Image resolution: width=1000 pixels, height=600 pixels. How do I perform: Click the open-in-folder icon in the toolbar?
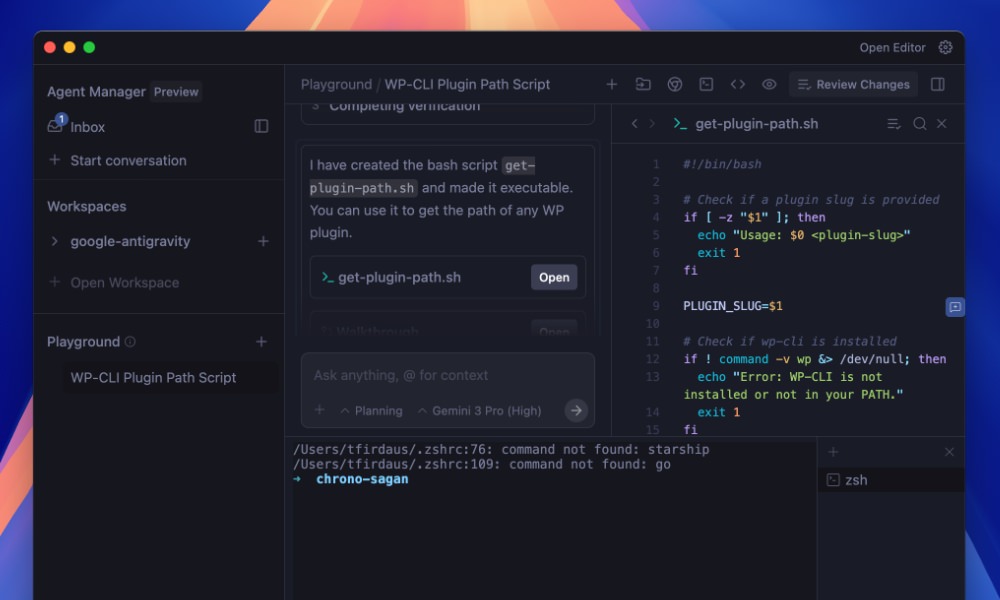click(x=641, y=84)
